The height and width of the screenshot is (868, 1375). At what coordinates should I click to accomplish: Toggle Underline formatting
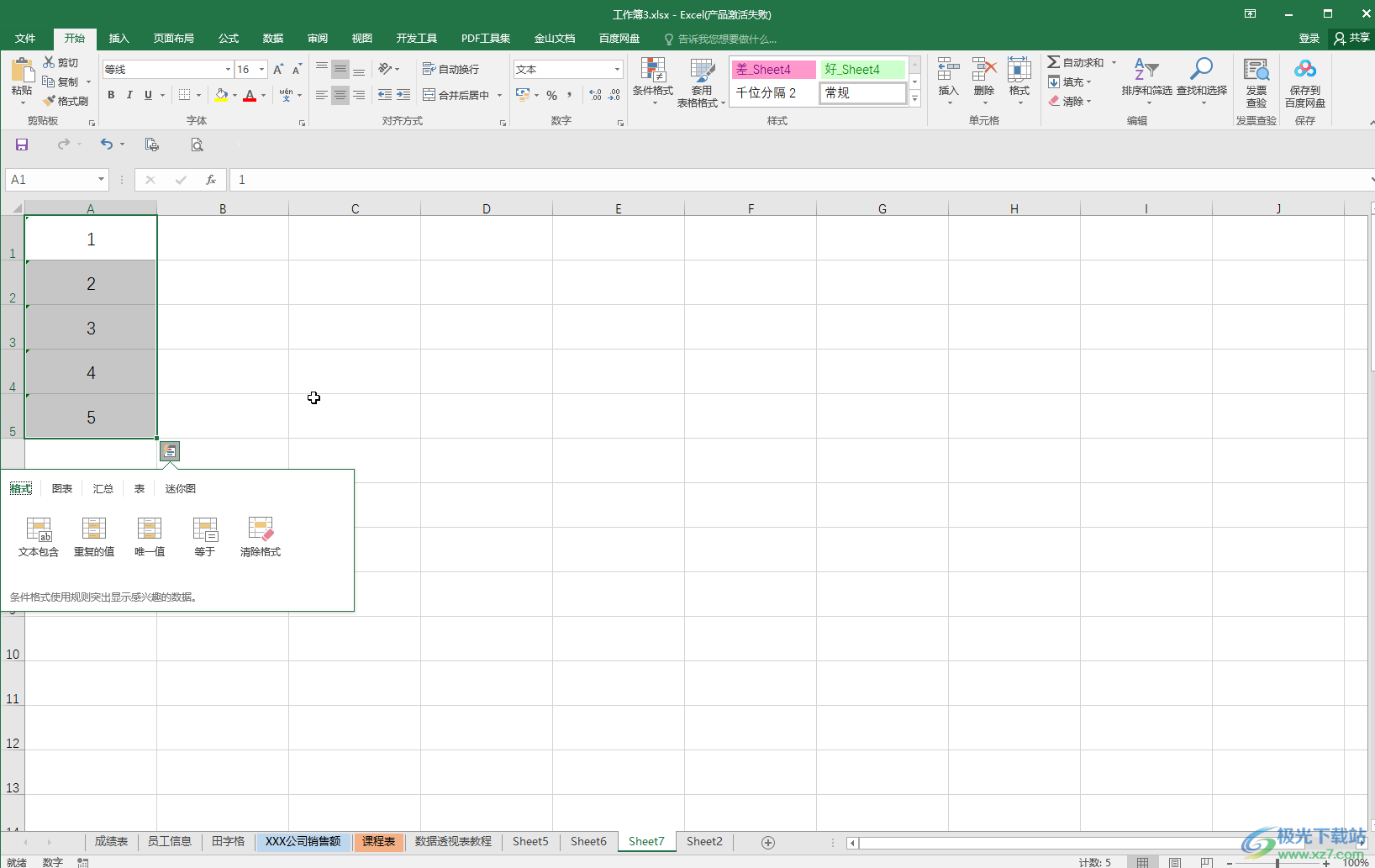click(148, 95)
